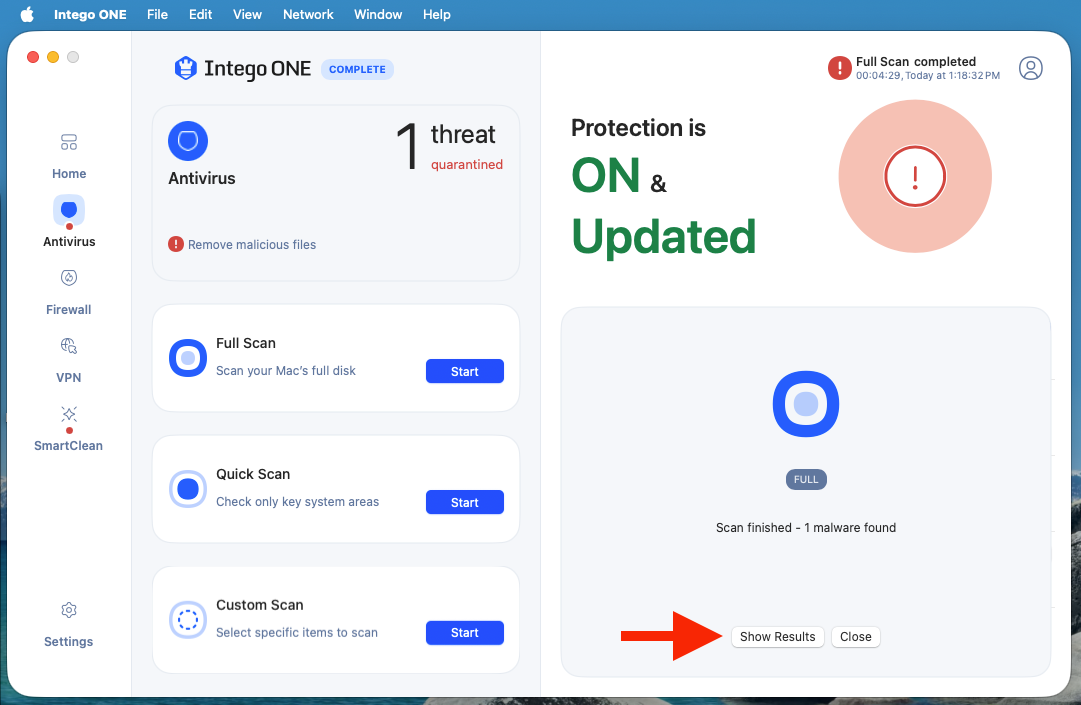Viewport: 1081px width, 705px height.
Task: Select the Antivirus sidebar icon
Action: click(69, 210)
